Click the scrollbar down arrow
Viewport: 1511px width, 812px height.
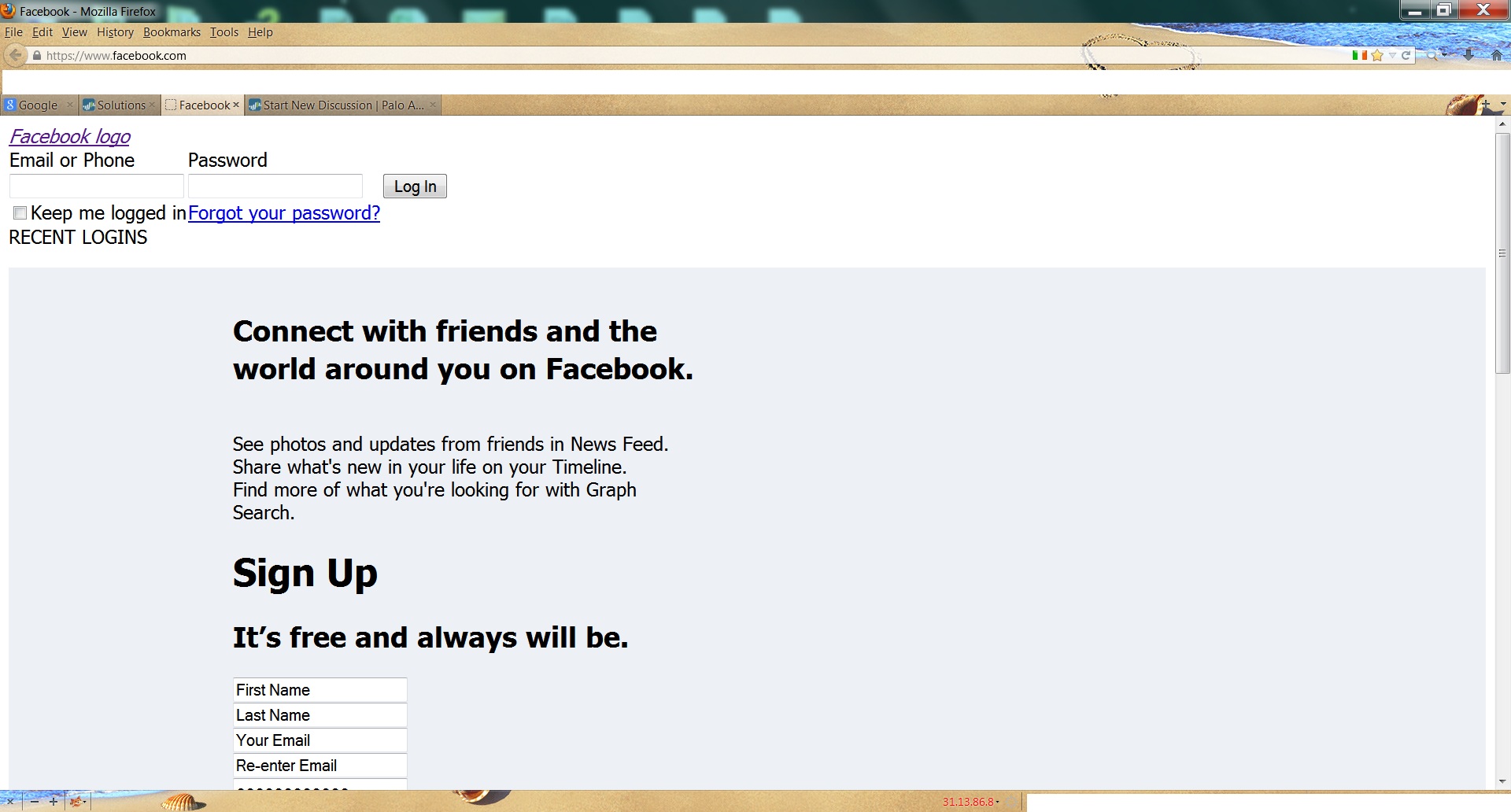1502,781
